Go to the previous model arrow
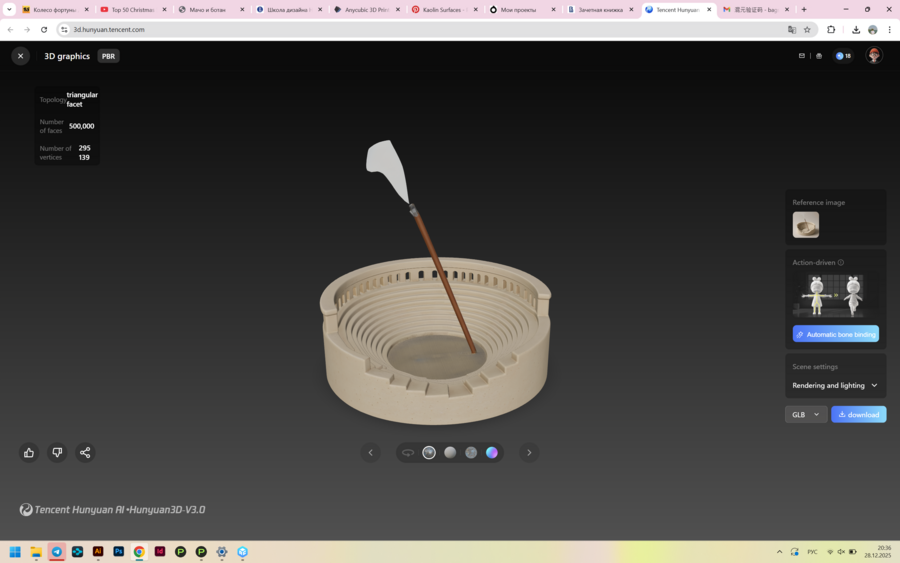This screenshot has height=563, width=900. [x=371, y=453]
